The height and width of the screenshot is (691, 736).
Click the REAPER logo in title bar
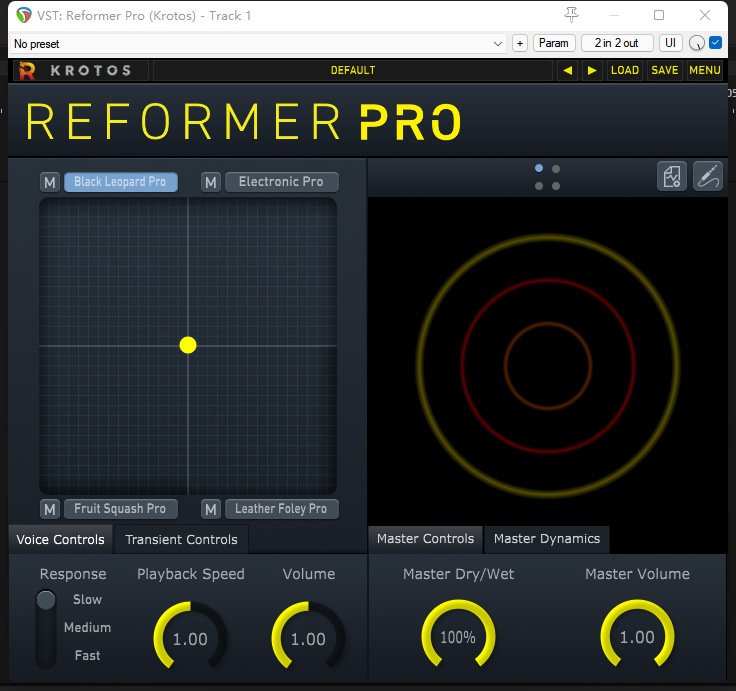coord(23,15)
